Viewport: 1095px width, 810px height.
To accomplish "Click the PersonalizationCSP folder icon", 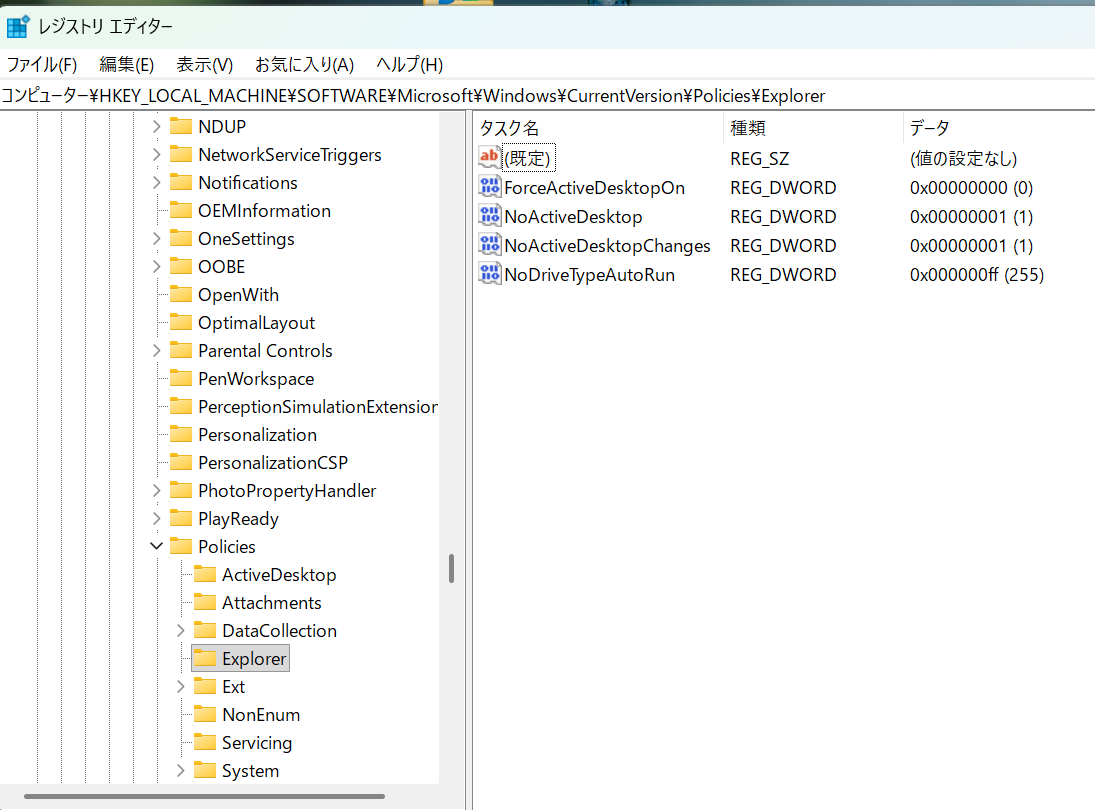I will pos(181,462).
